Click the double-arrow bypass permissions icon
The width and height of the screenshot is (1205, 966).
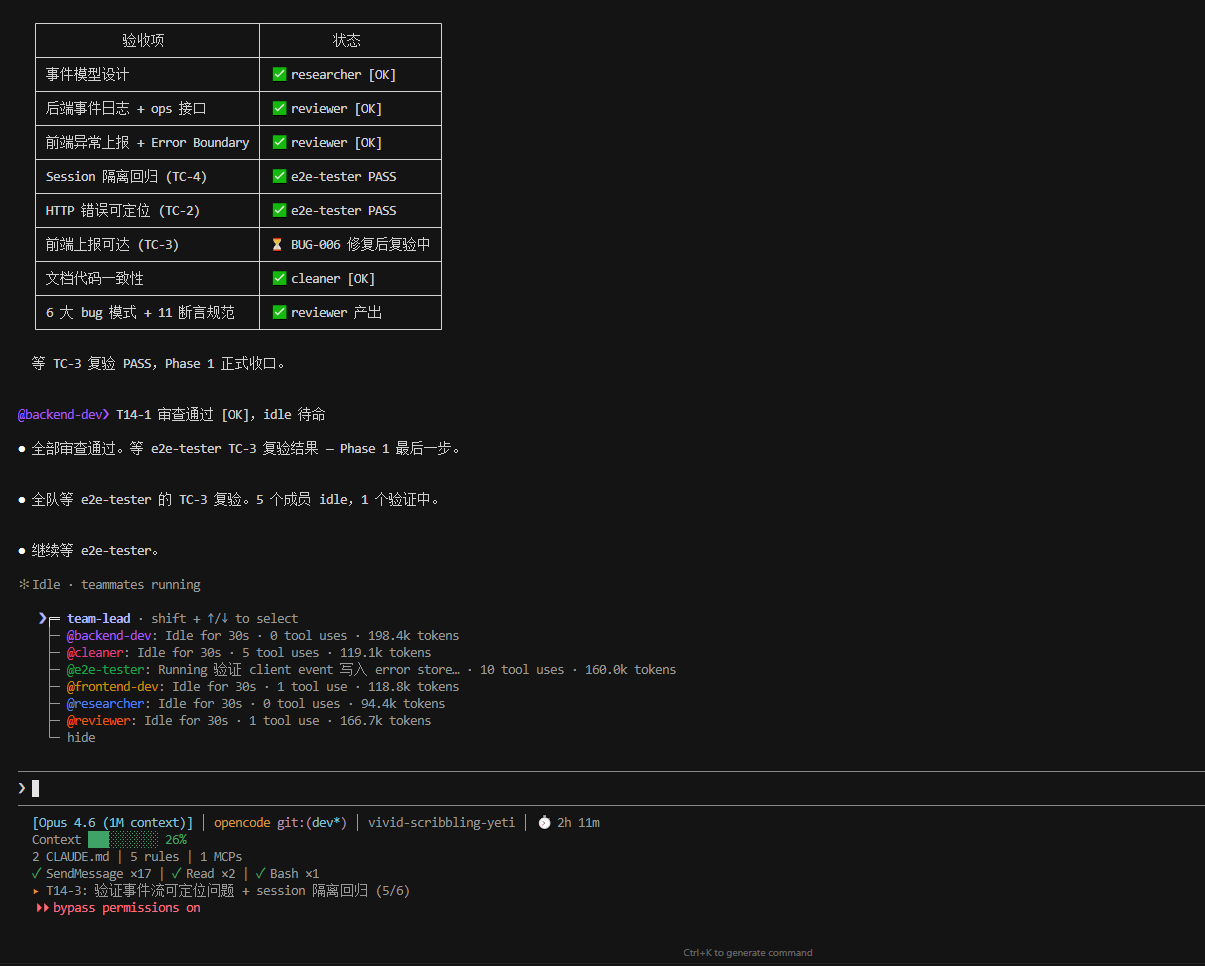(42, 908)
